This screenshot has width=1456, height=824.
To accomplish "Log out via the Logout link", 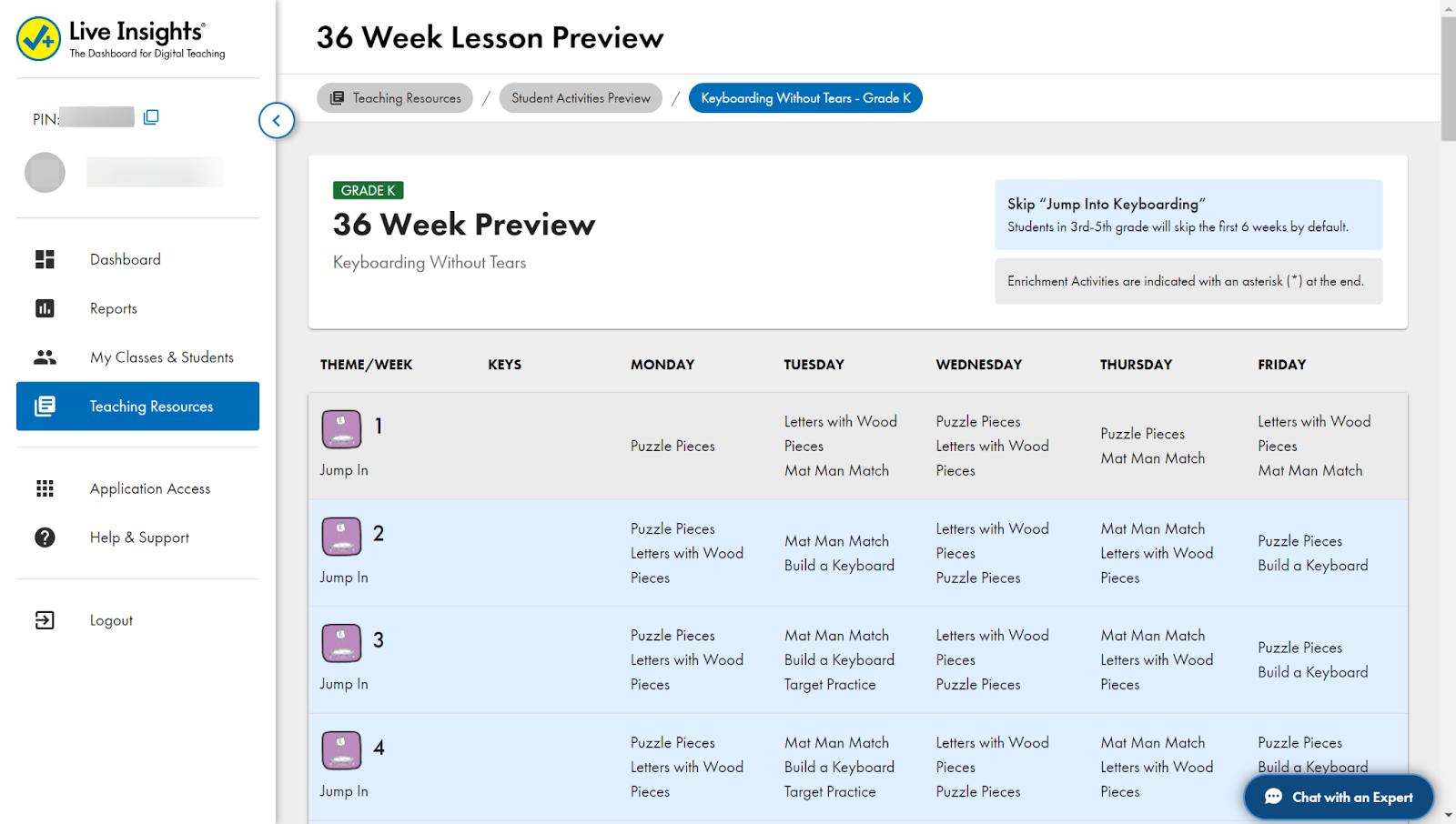I will [111, 620].
